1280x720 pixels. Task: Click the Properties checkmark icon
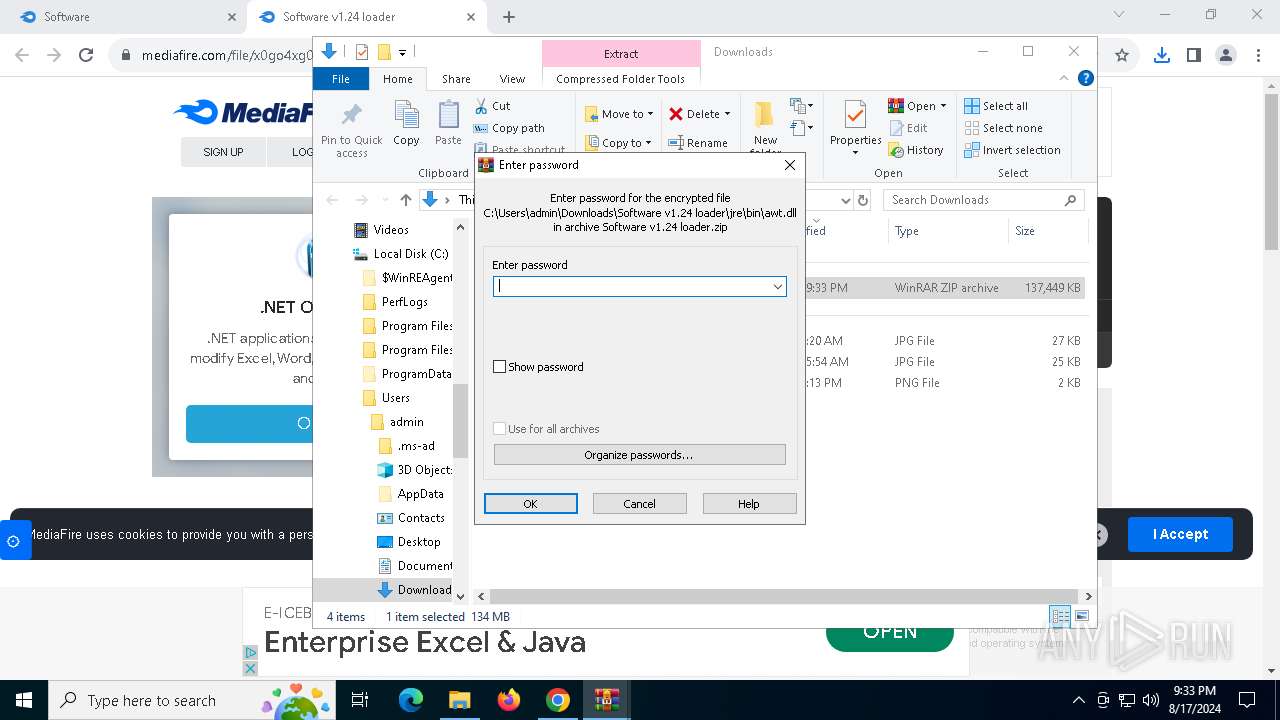[855, 115]
